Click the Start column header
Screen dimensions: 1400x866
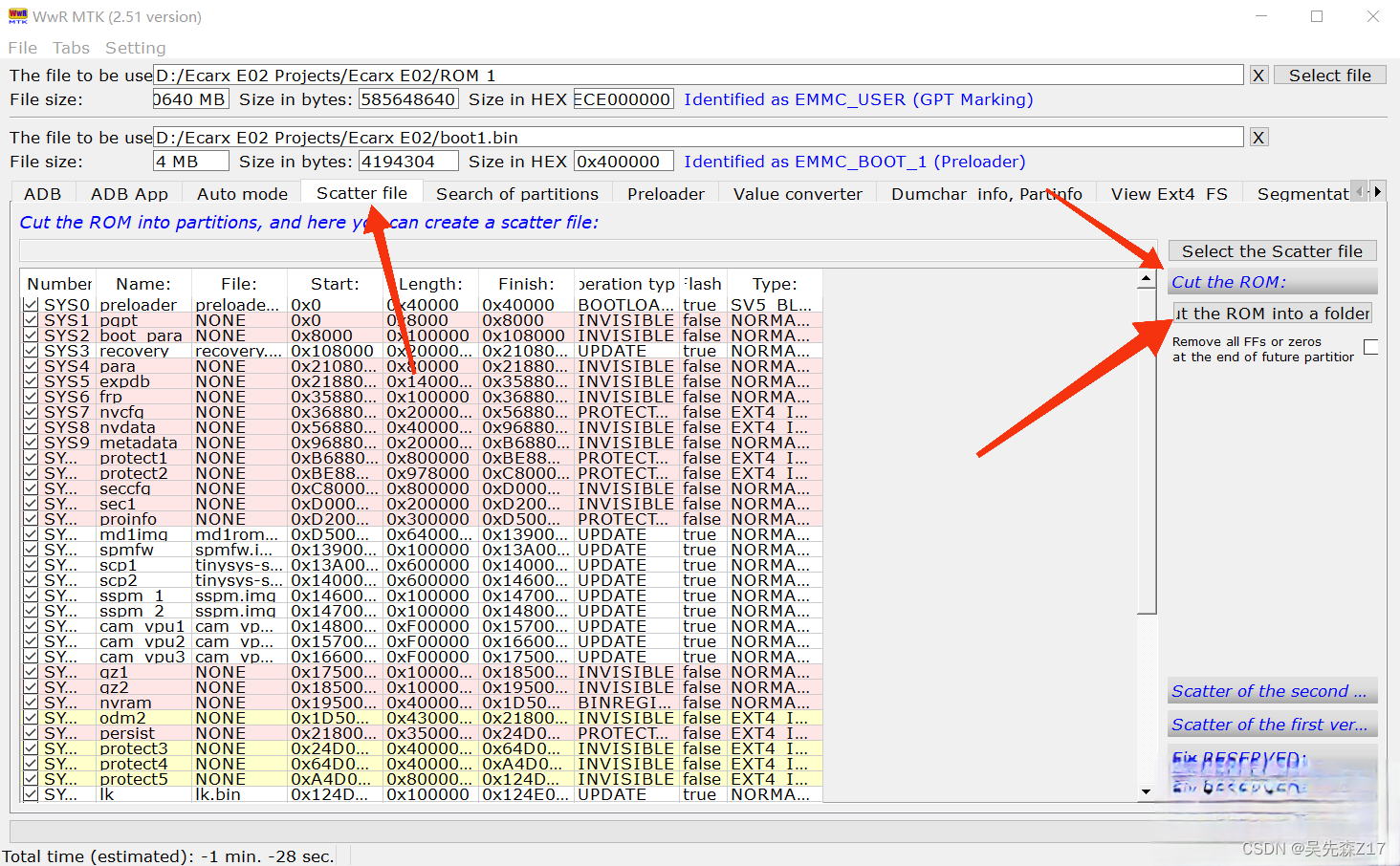(x=335, y=284)
